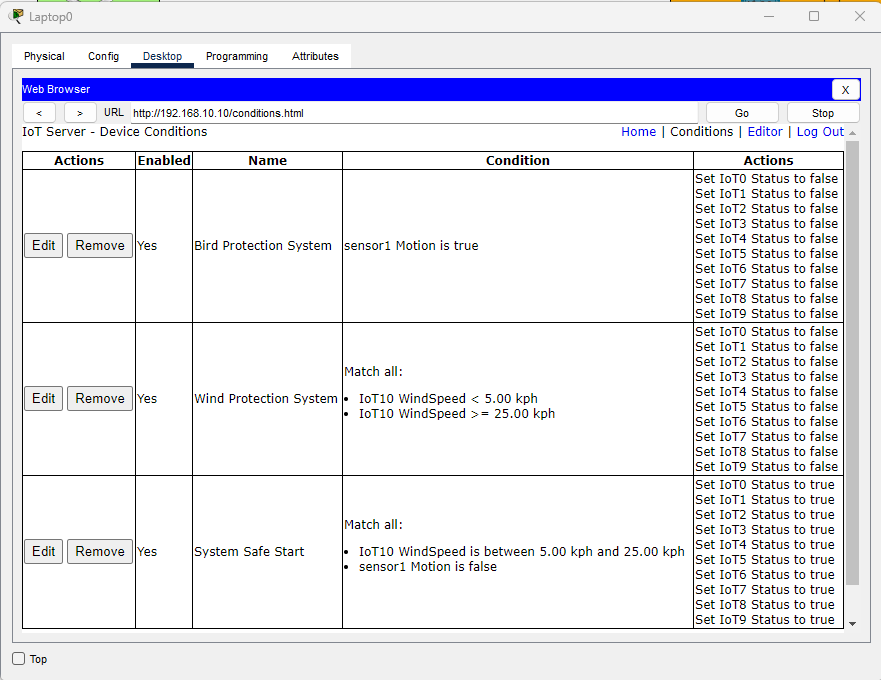Viewport: 881px width, 680px height.
Task: Minimize the Laptop0 window
Action: click(x=768, y=16)
